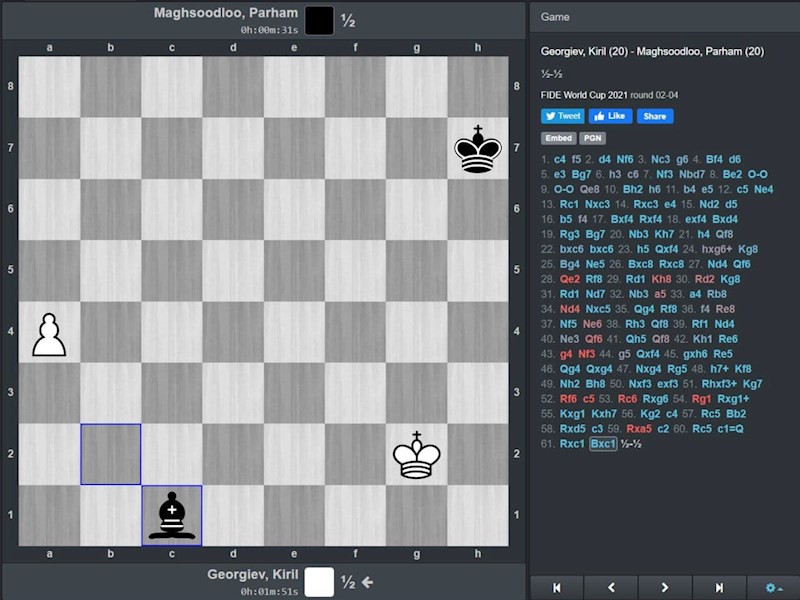Jump to red move 43 g4

566,354
